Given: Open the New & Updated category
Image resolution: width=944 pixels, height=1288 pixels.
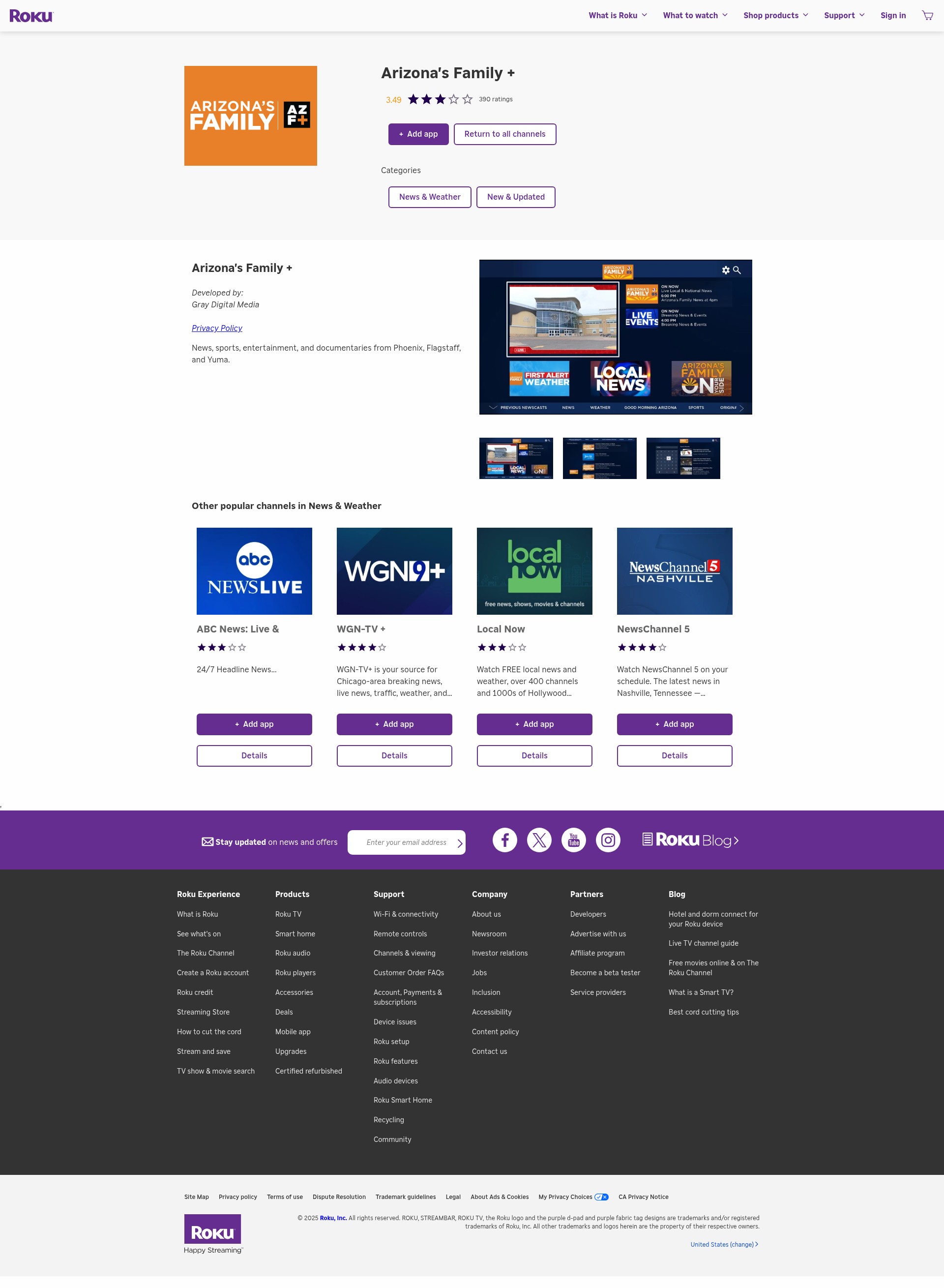Looking at the screenshot, I should (x=515, y=197).
